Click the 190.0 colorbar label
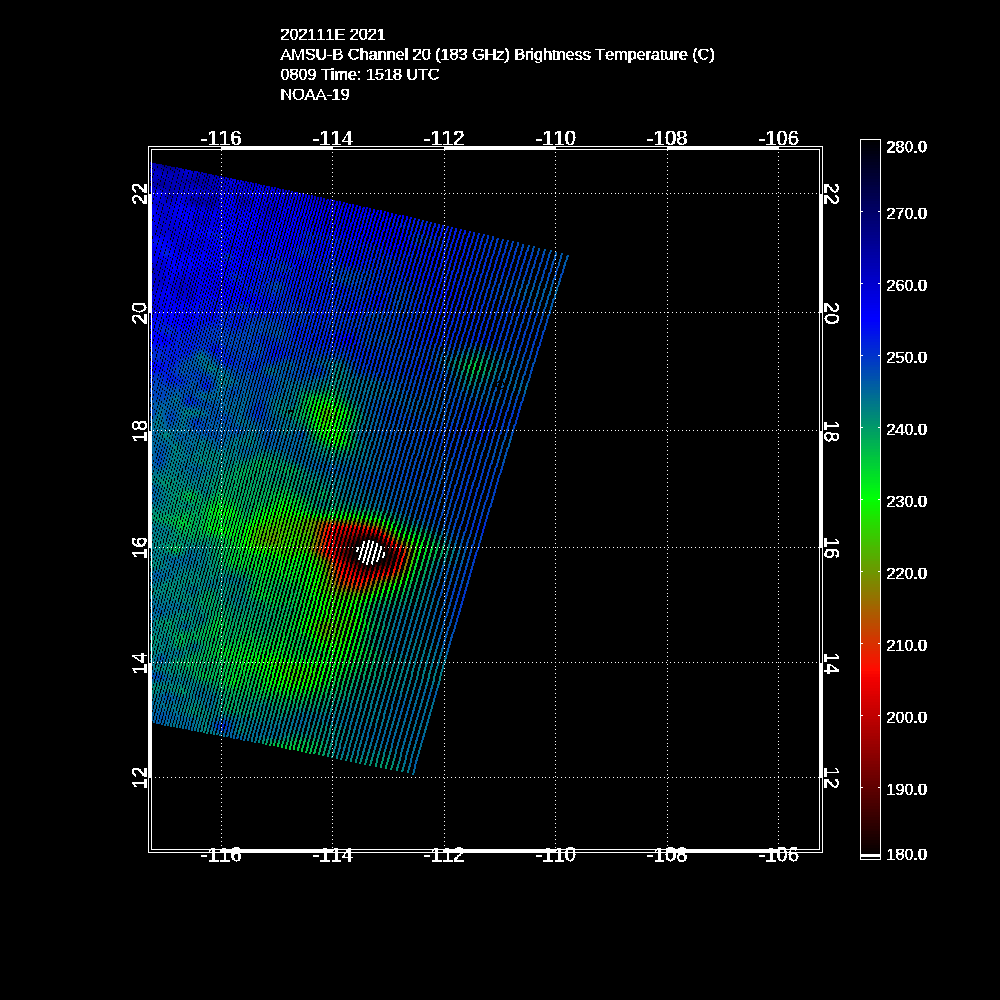Screen dimensions: 1000x1000 tap(906, 790)
